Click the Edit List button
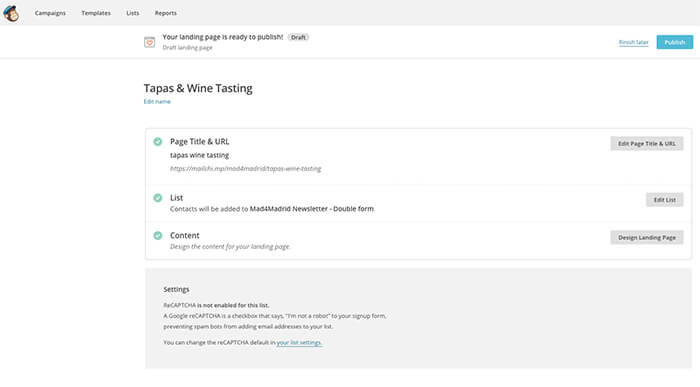 pos(664,200)
